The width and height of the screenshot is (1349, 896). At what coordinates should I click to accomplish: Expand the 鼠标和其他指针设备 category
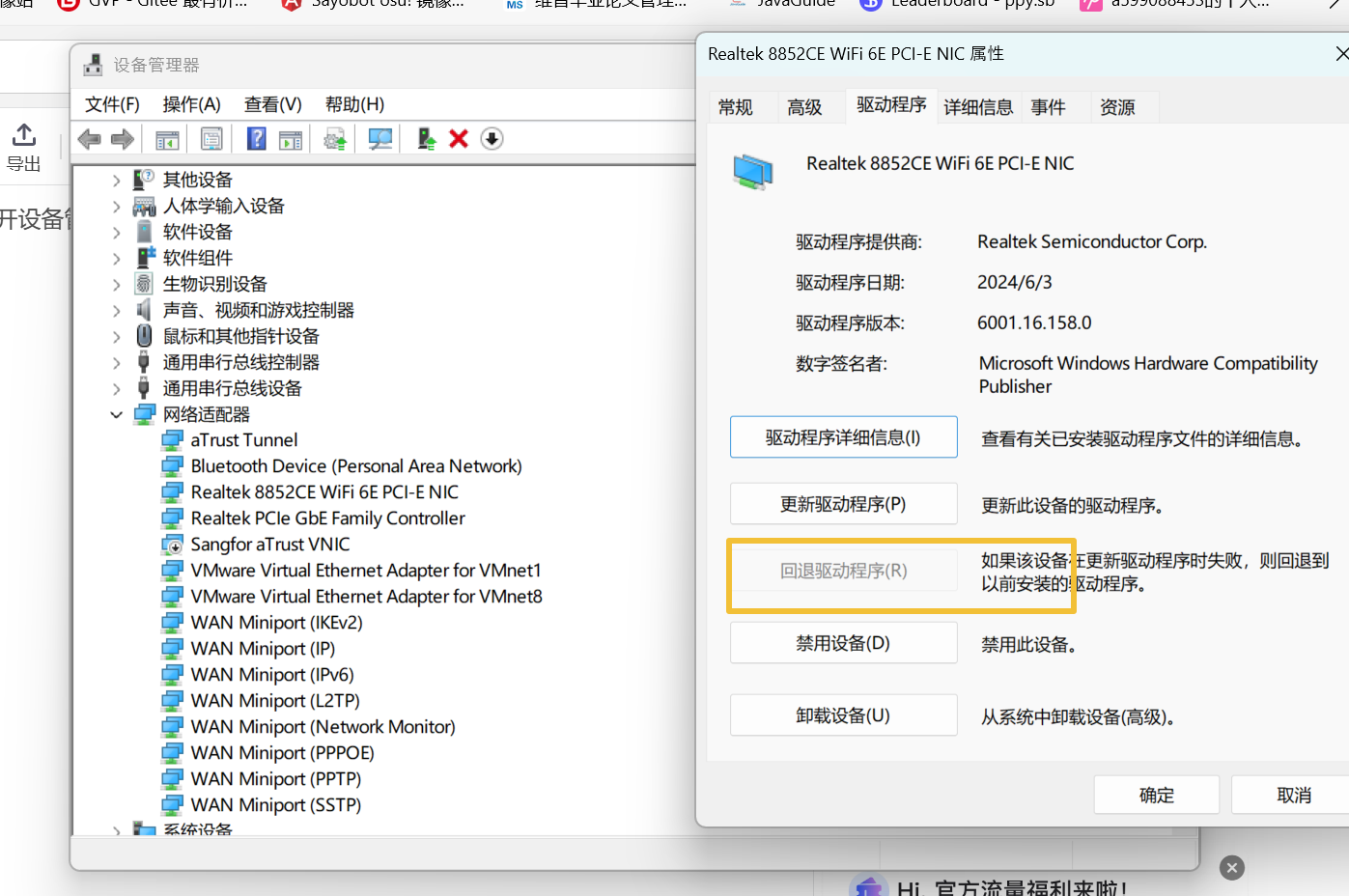click(x=117, y=336)
